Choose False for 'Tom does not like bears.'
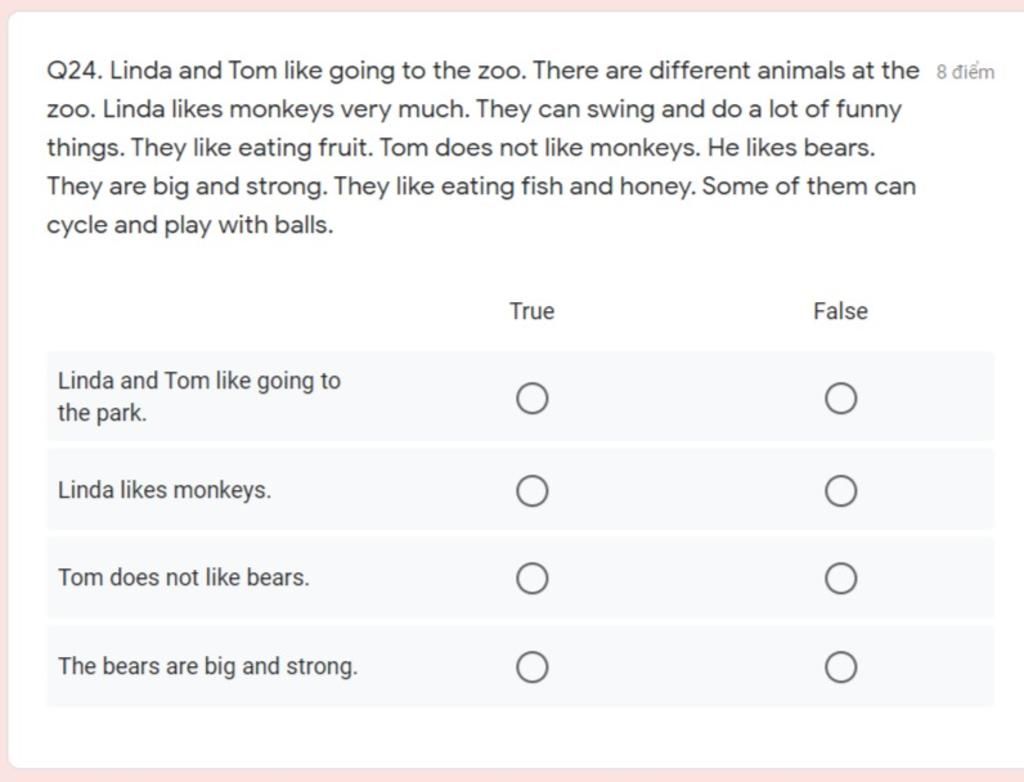The width and height of the screenshot is (1024, 782). click(x=840, y=578)
